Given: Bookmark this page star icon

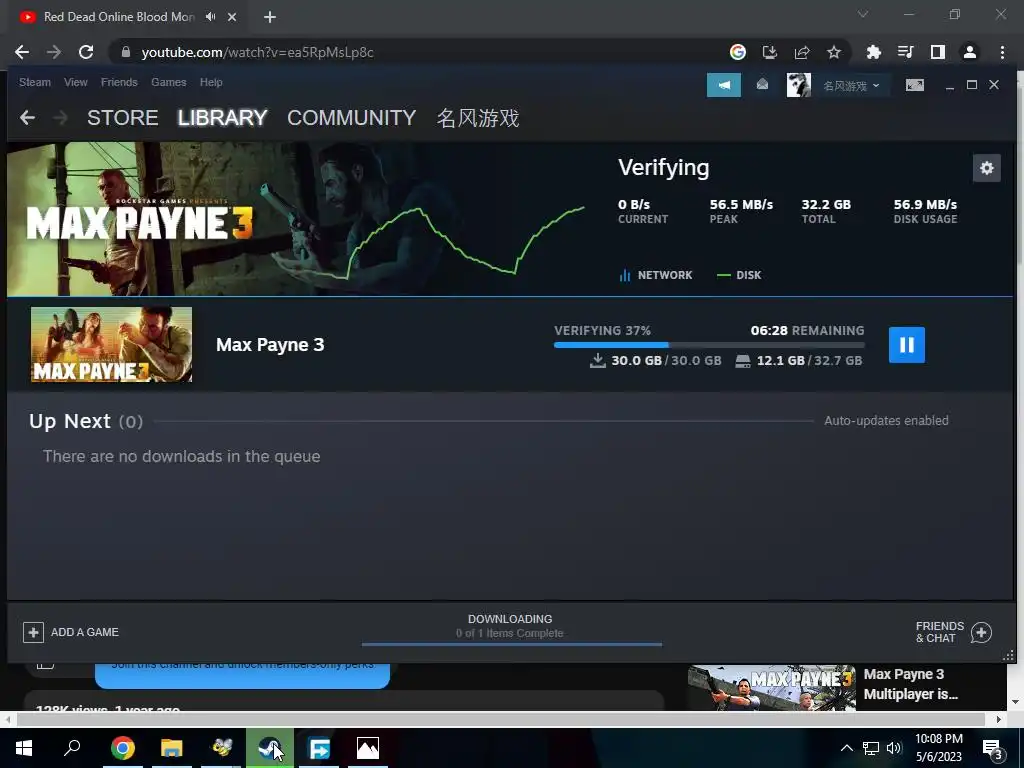Looking at the screenshot, I should pos(833,52).
